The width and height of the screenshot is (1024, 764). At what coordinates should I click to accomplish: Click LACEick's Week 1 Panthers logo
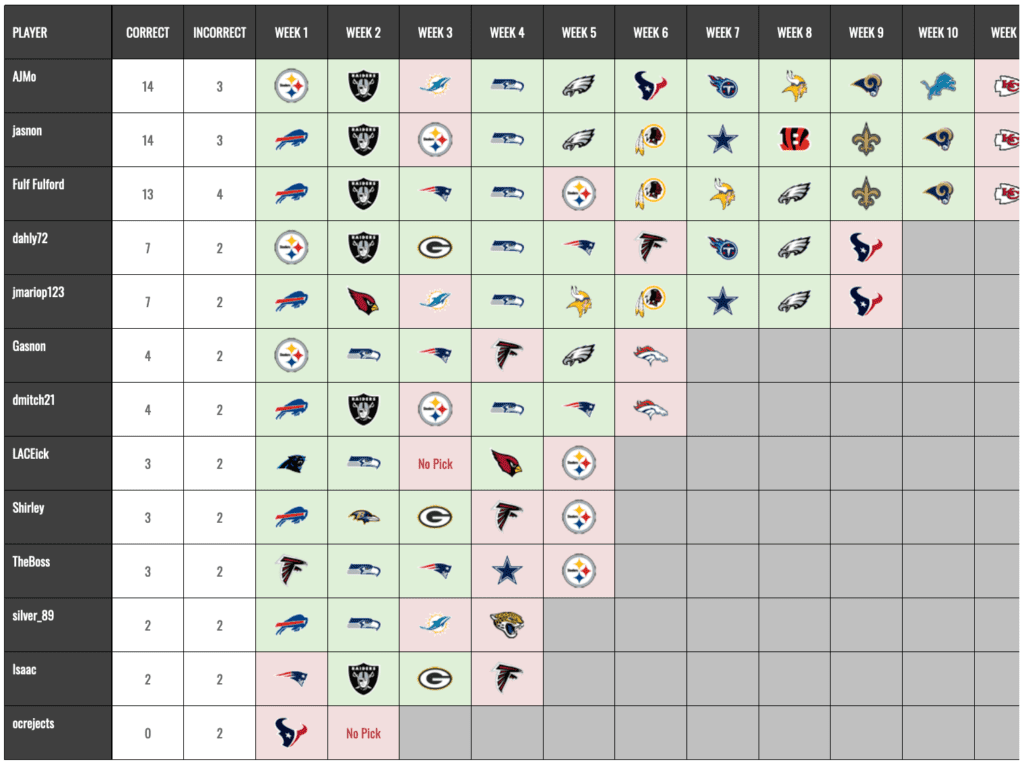(291, 463)
